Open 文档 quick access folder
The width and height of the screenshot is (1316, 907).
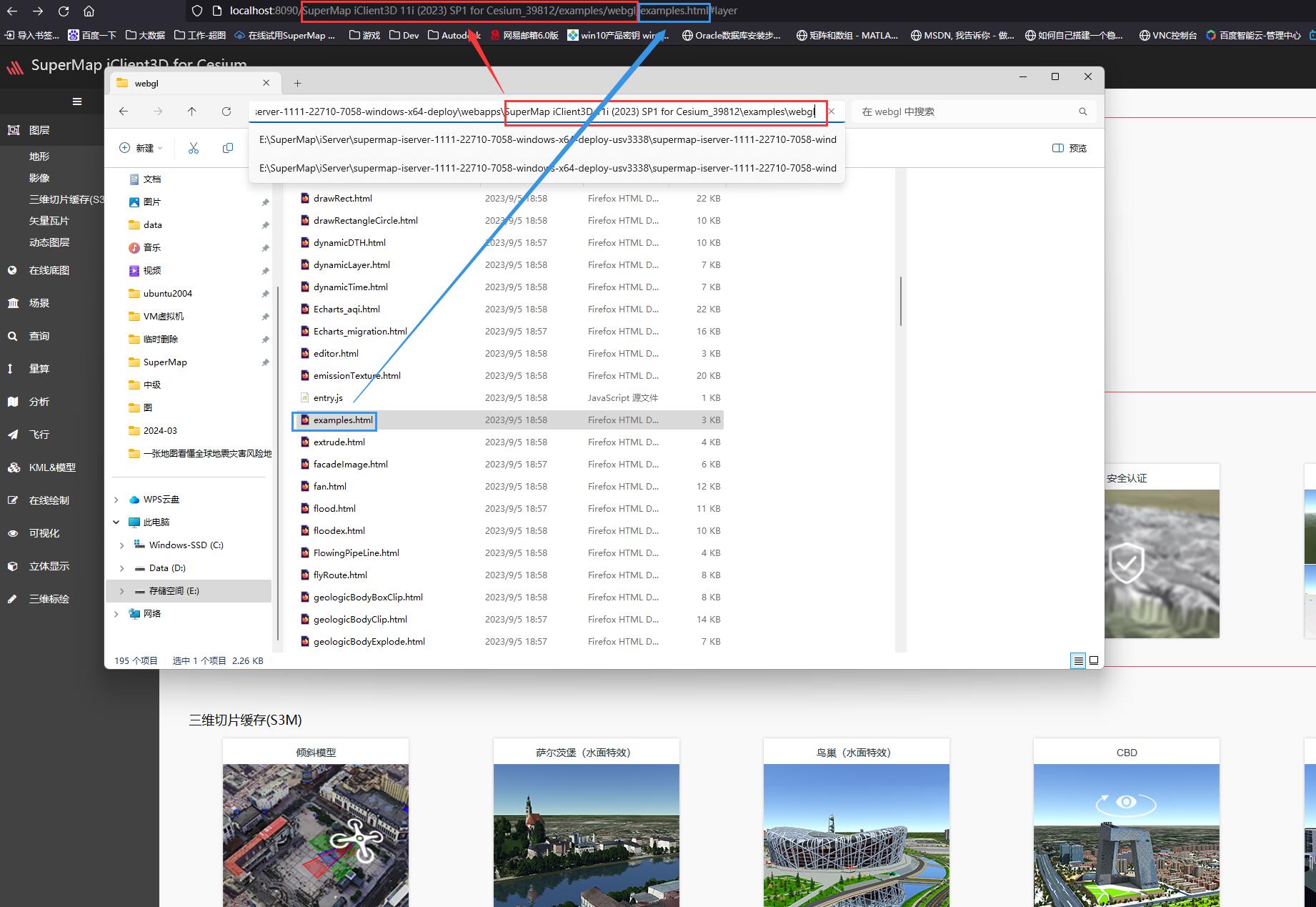[x=152, y=179]
